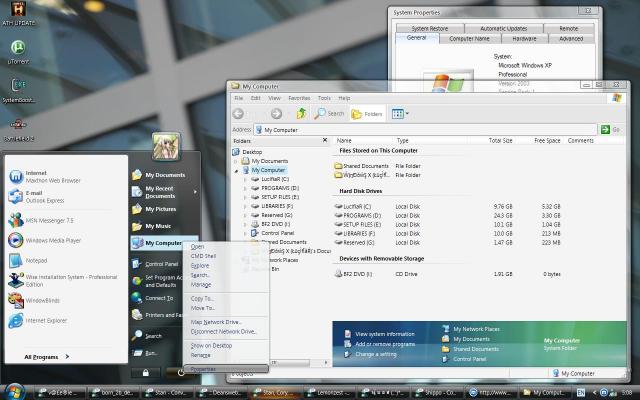Click the green Go button
Viewport: 640px width, 400px height.
coord(611,130)
